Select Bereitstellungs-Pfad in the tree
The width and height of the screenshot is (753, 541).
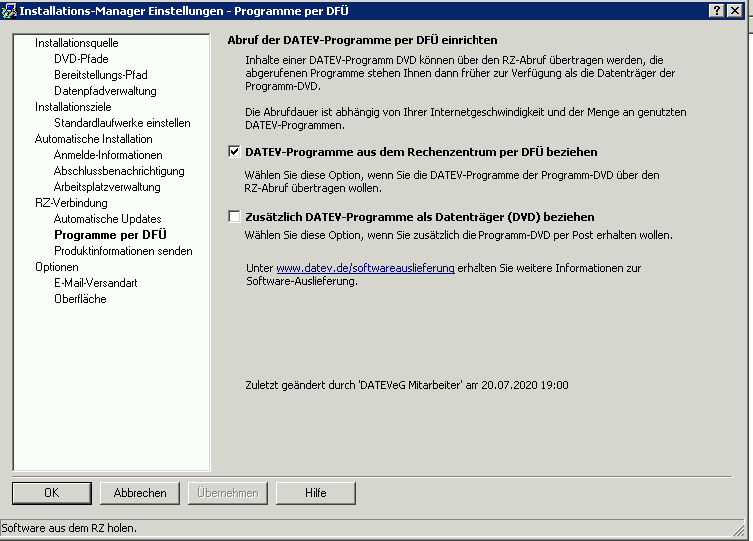coord(100,75)
